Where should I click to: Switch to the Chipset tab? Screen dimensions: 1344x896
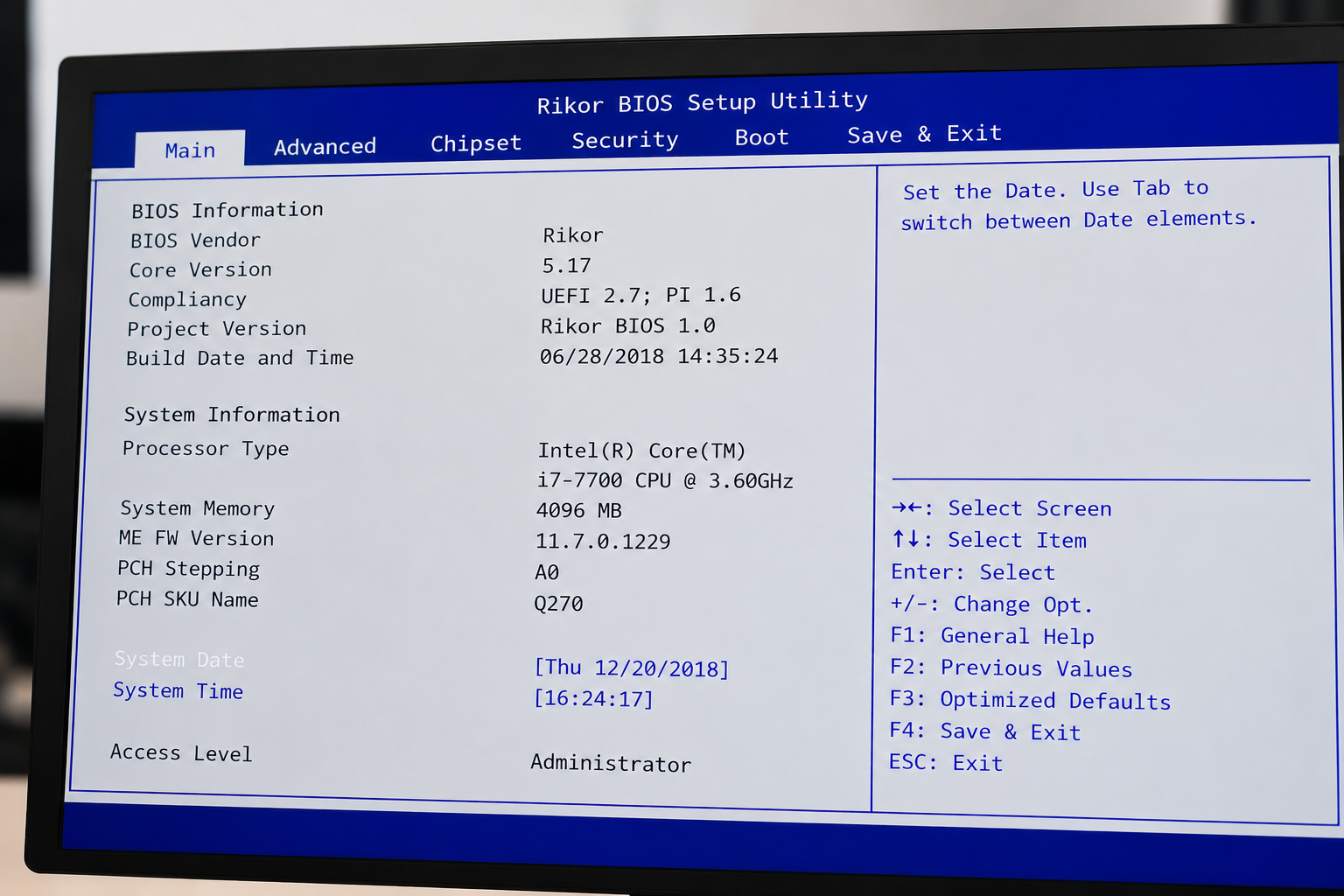[476, 143]
